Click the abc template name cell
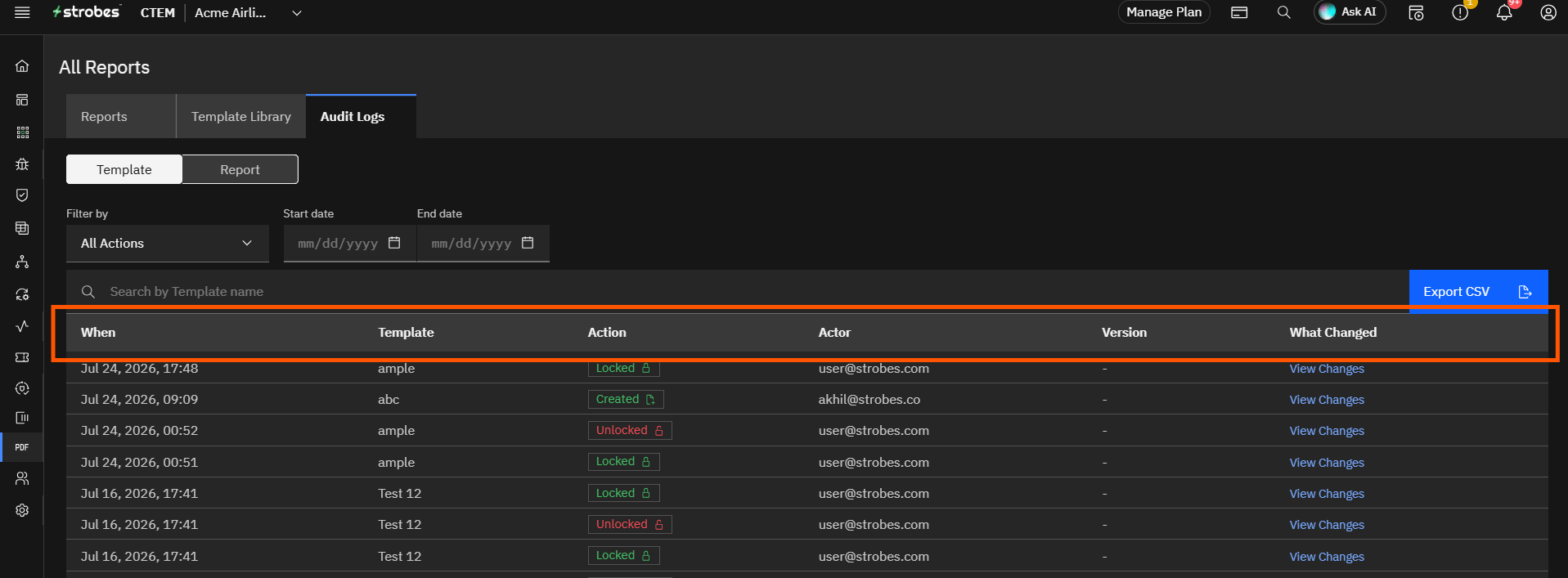 (389, 400)
